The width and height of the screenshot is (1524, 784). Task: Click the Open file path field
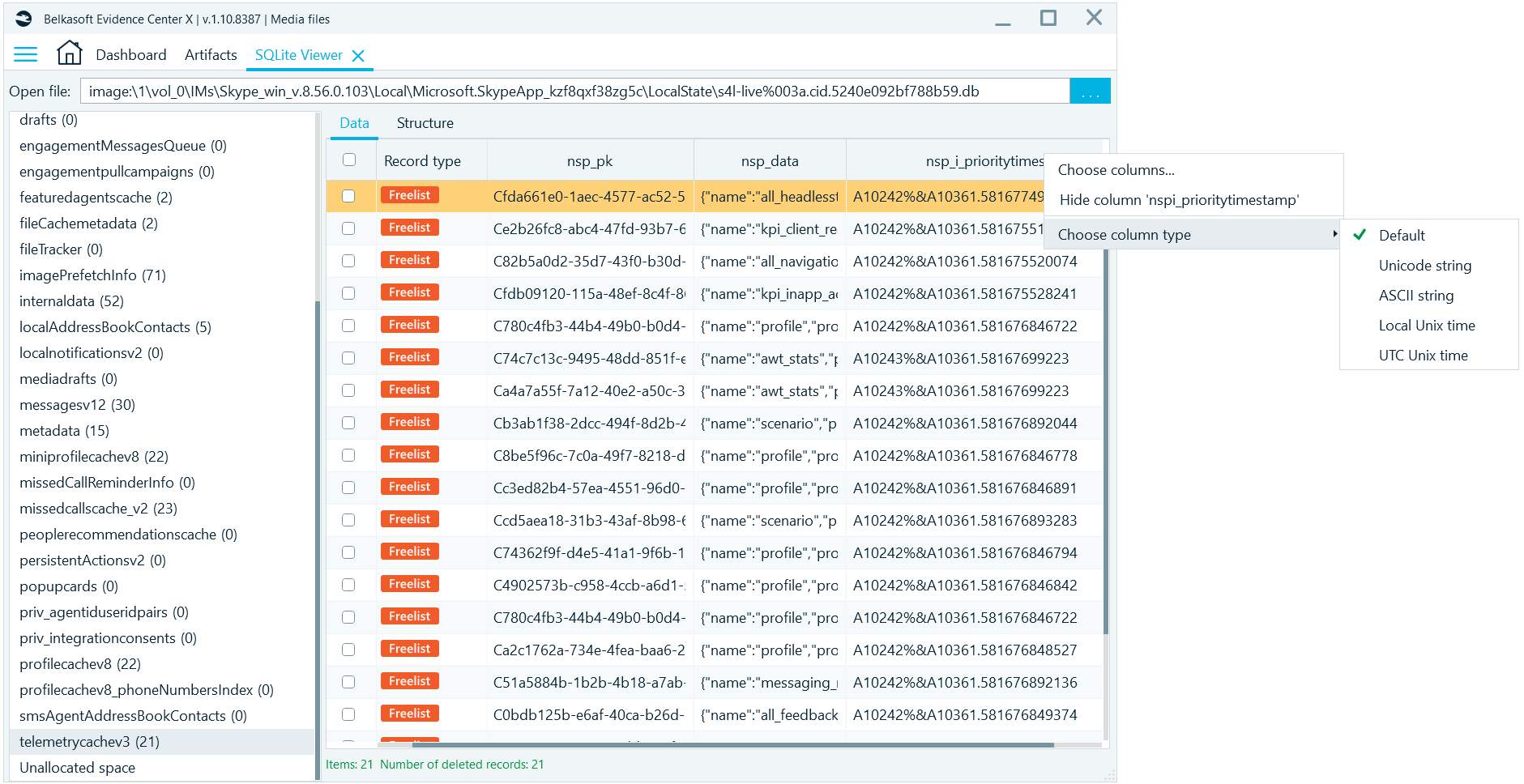[x=574, y=91]
